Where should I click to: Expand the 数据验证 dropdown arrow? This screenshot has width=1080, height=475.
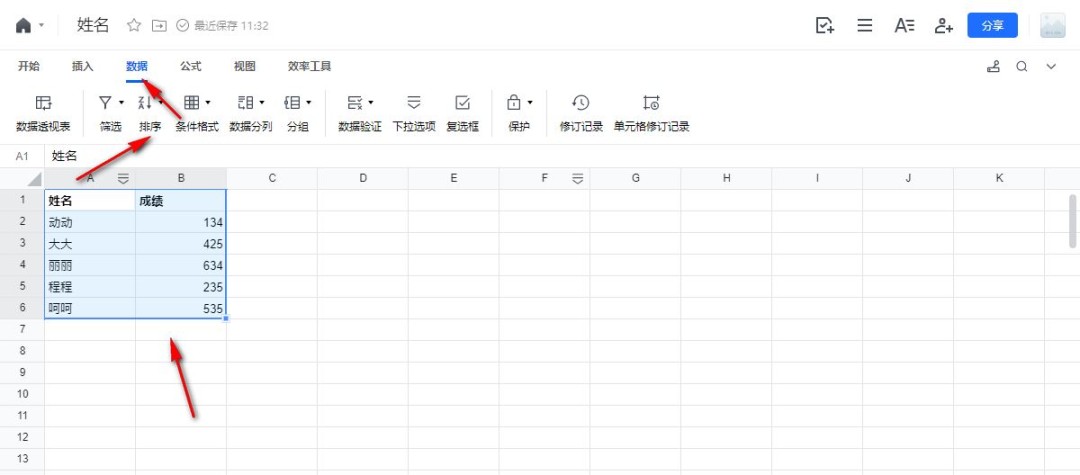click(x=371, y=102)
